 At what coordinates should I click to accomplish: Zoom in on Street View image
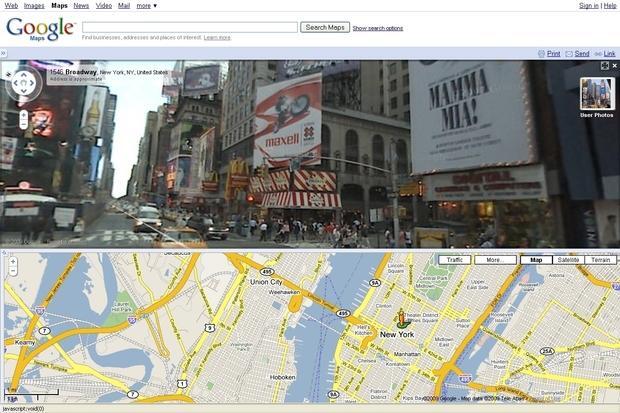(24, 115)
